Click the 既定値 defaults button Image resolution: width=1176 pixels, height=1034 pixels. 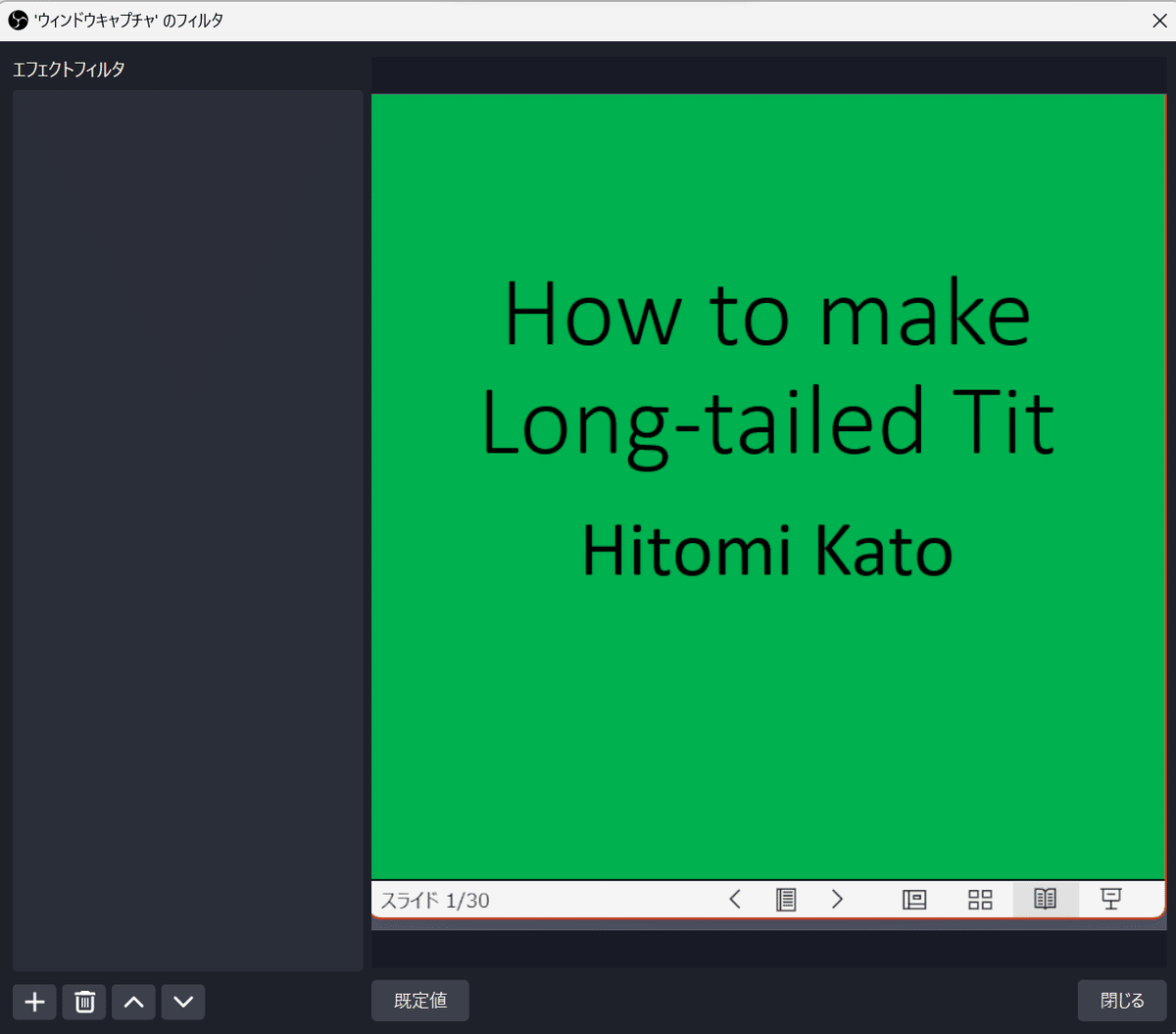click(420, 1001)
